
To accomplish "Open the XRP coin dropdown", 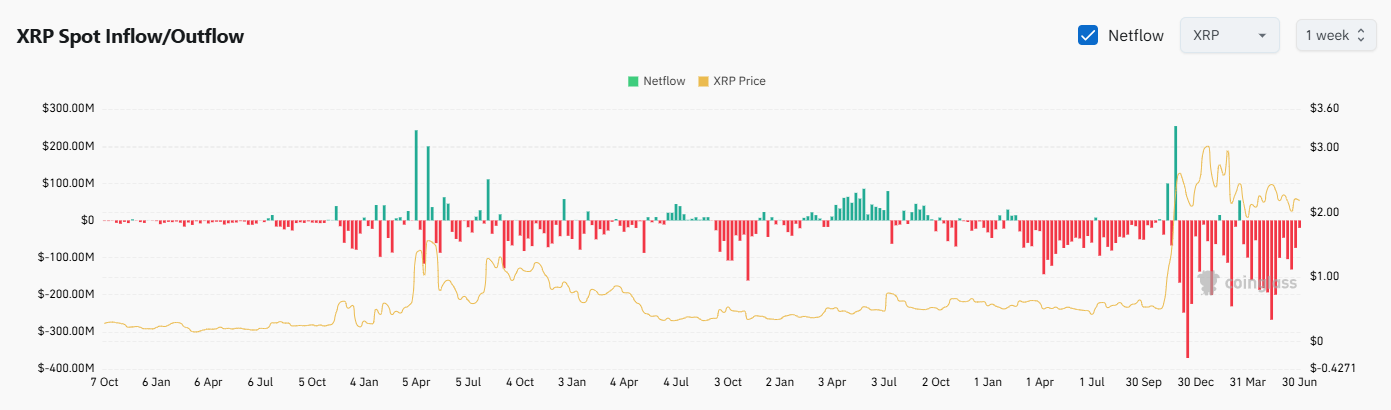I will click(x=1229, y=36).
